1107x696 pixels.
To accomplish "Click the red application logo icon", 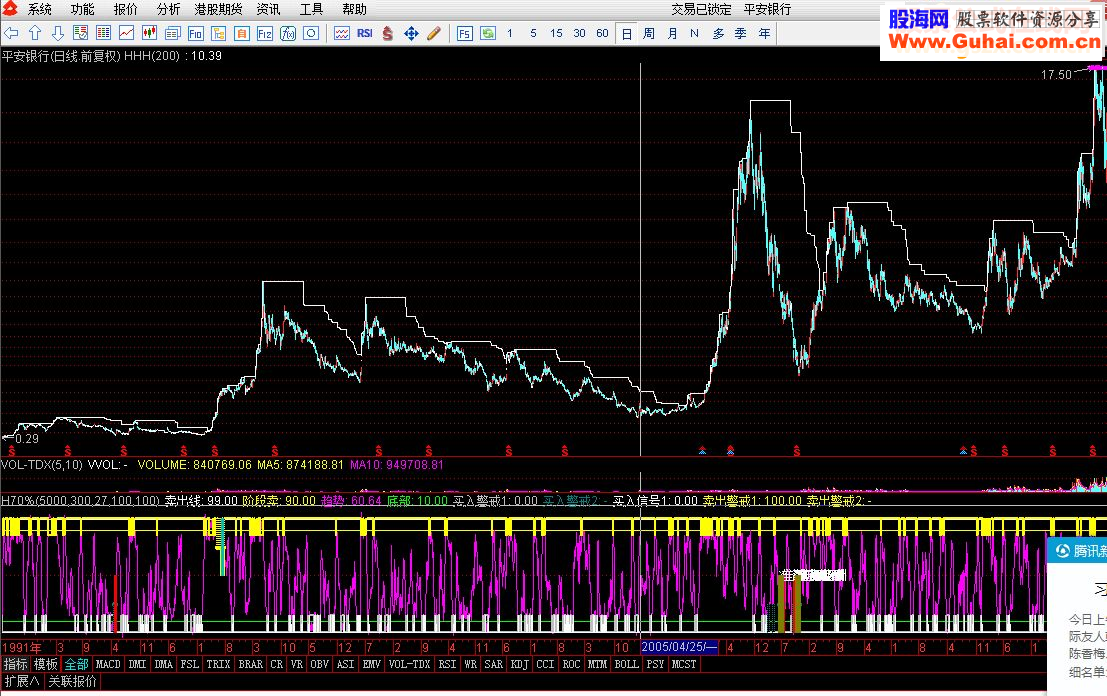I will pos(10,8).
